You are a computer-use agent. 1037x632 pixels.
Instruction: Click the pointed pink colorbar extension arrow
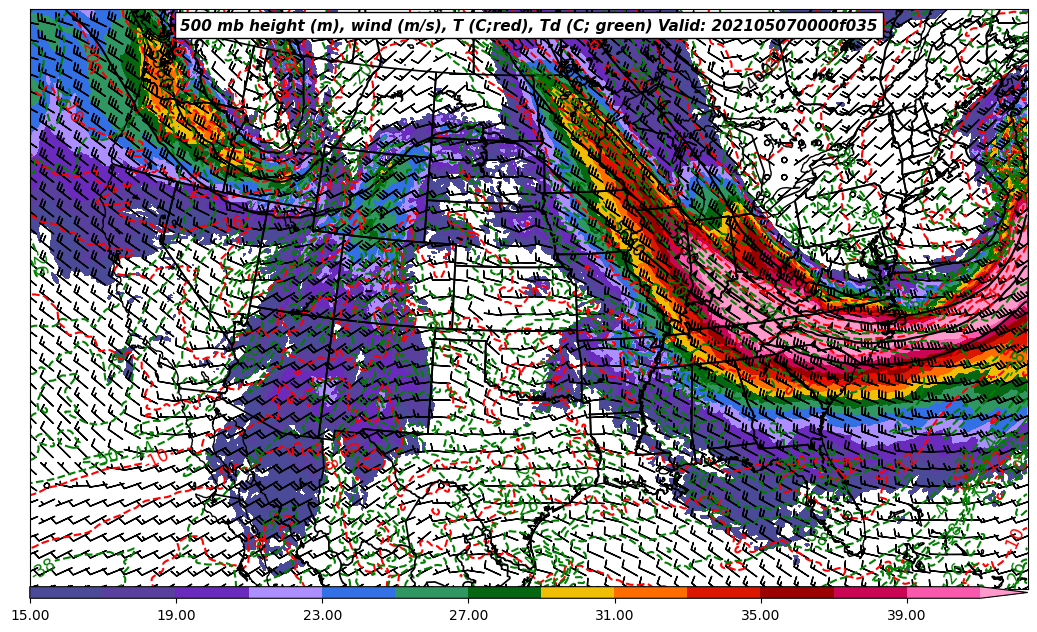pyautogui.click(x=1003, y=592)
